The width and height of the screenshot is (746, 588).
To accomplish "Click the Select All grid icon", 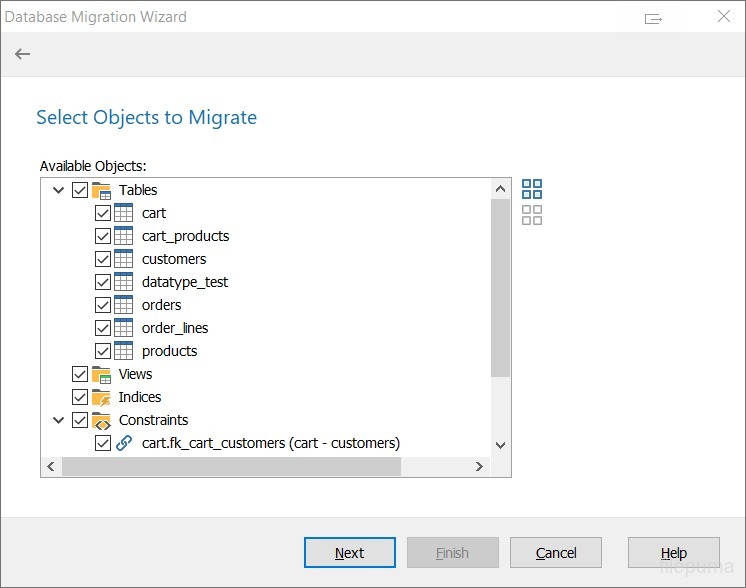I will click(532, 189).
